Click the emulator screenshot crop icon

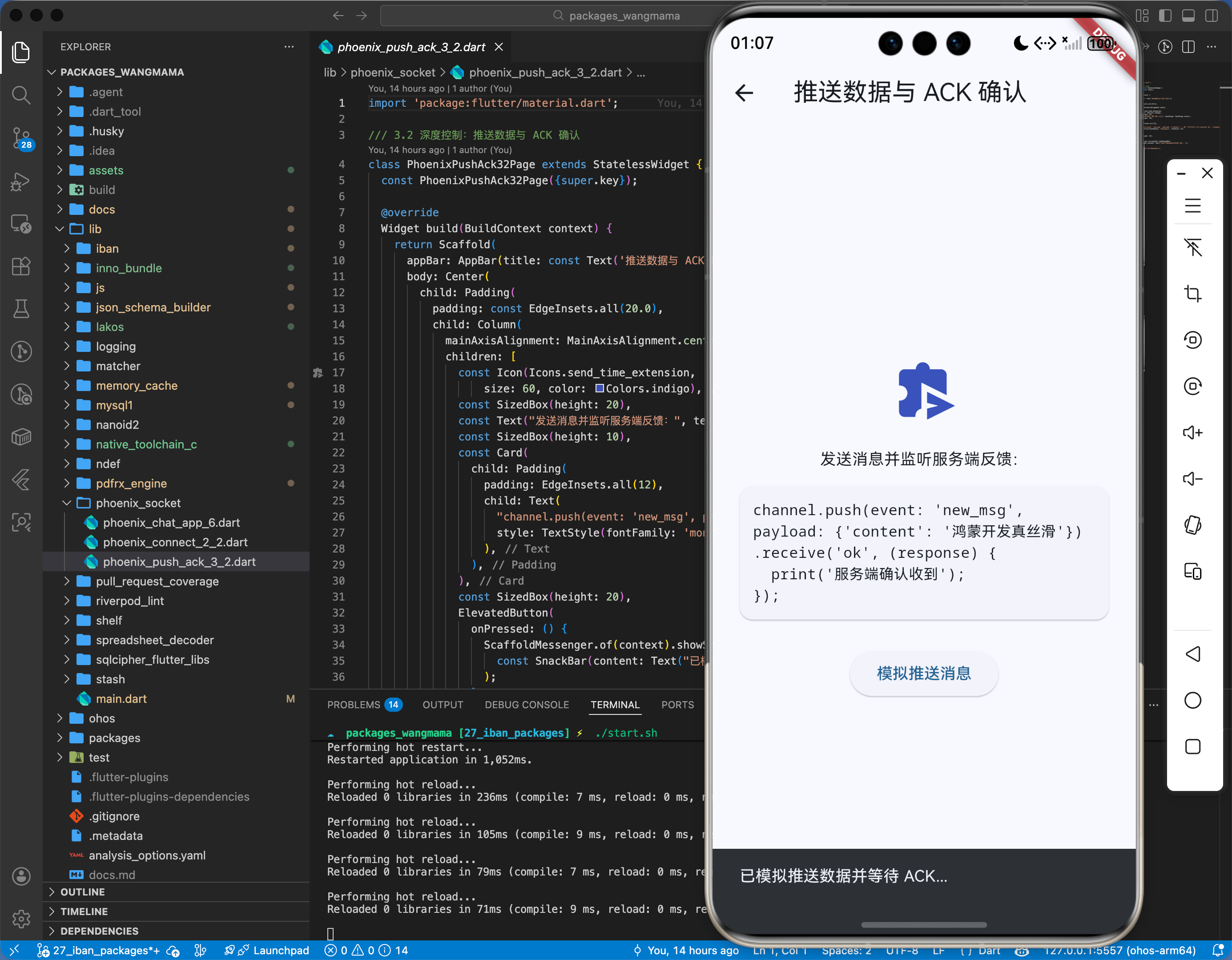tap(1192, 294)
